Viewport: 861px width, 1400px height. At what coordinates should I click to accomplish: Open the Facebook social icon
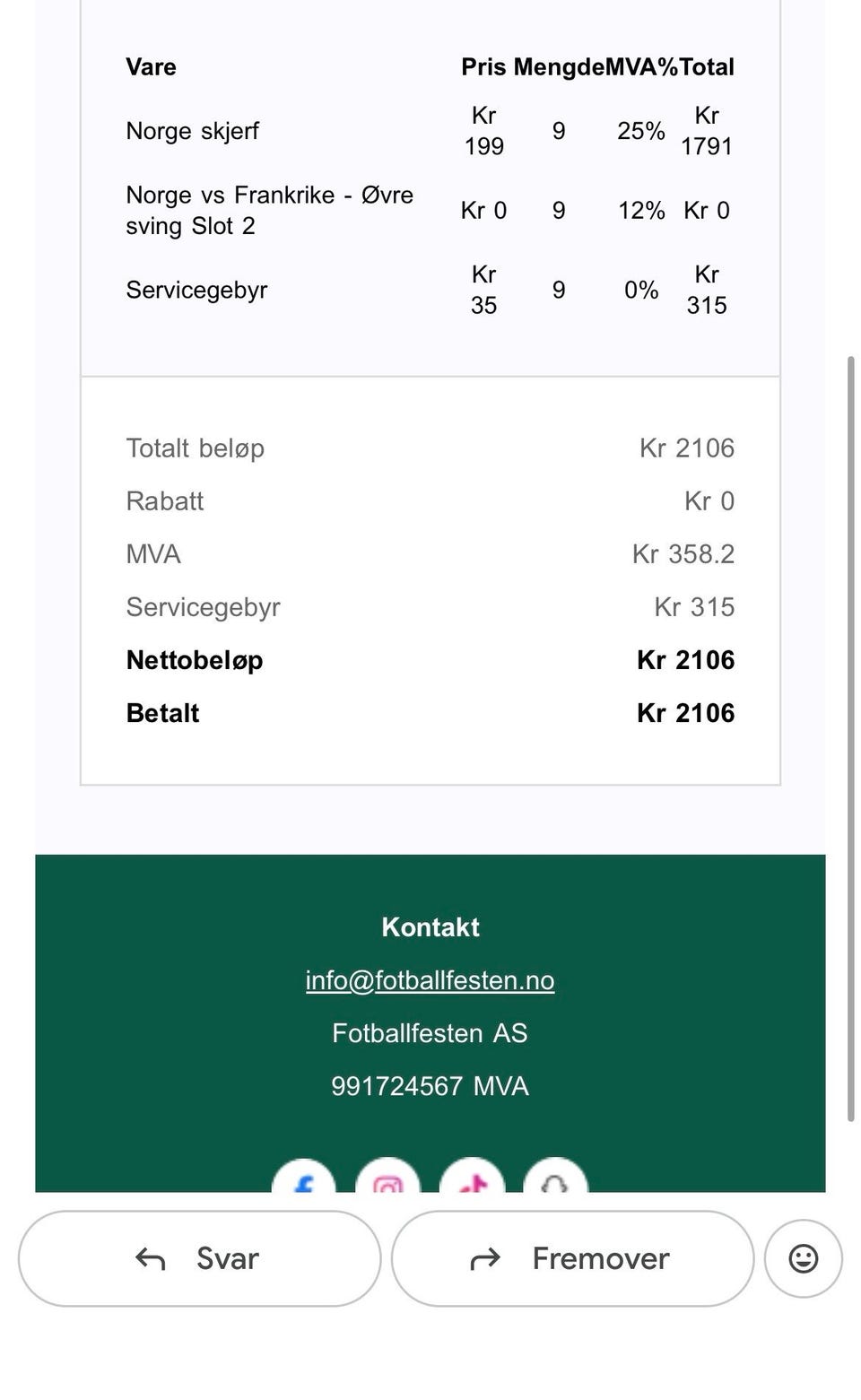pos(304,1176)
